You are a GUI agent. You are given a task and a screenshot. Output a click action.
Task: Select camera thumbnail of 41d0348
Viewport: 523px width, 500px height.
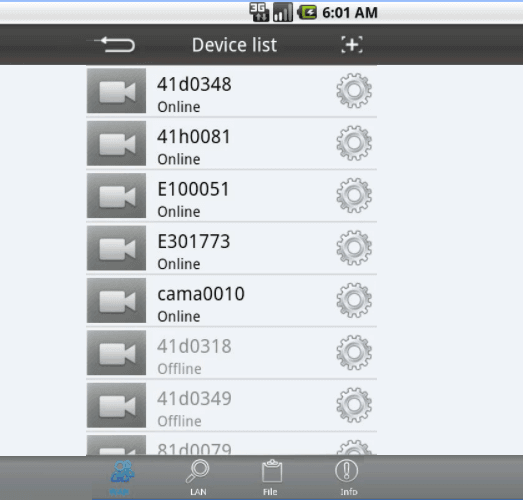[116, 91]
